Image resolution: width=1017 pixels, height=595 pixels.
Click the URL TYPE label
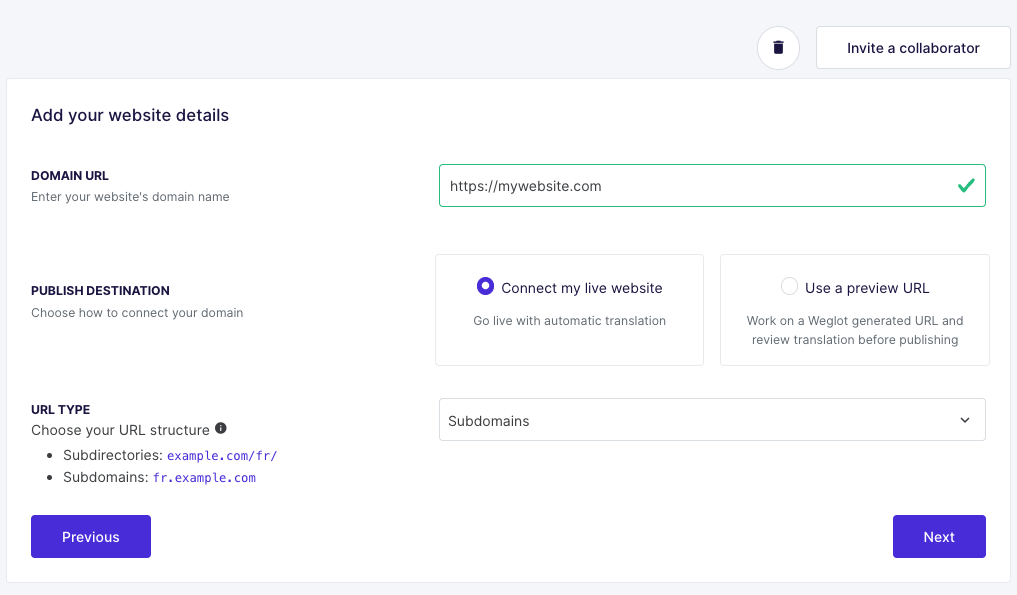tap(60, 409)
